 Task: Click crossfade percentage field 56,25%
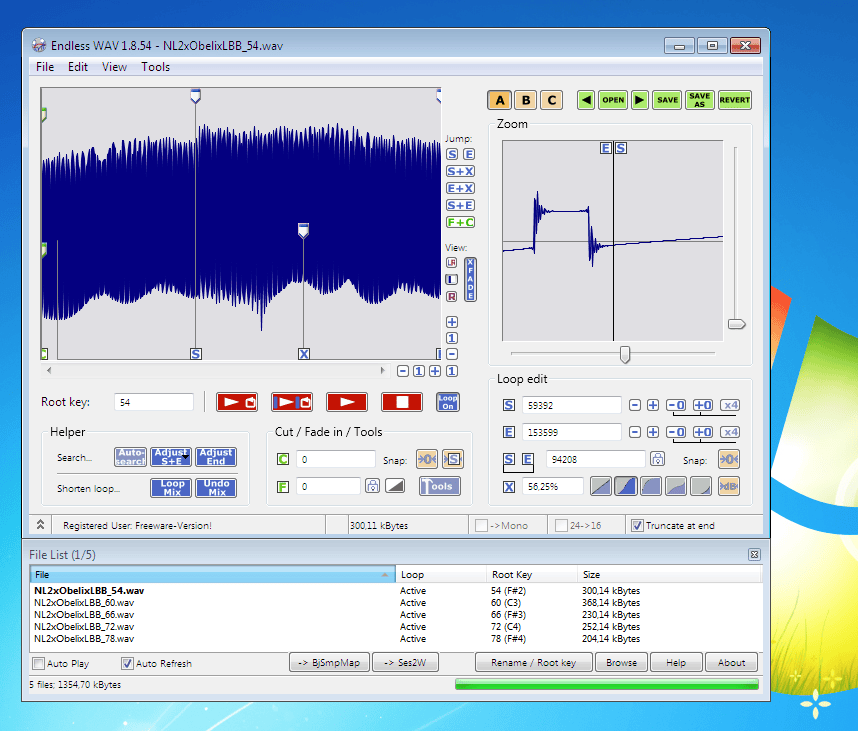coord(553,486)
